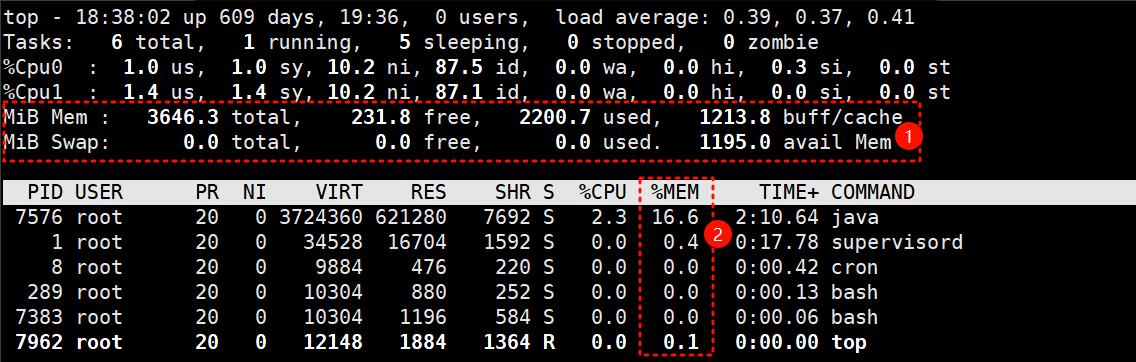Screen dimensions: 1136x362
Task: Click the COMMAND column header
Action: [873, 192]
